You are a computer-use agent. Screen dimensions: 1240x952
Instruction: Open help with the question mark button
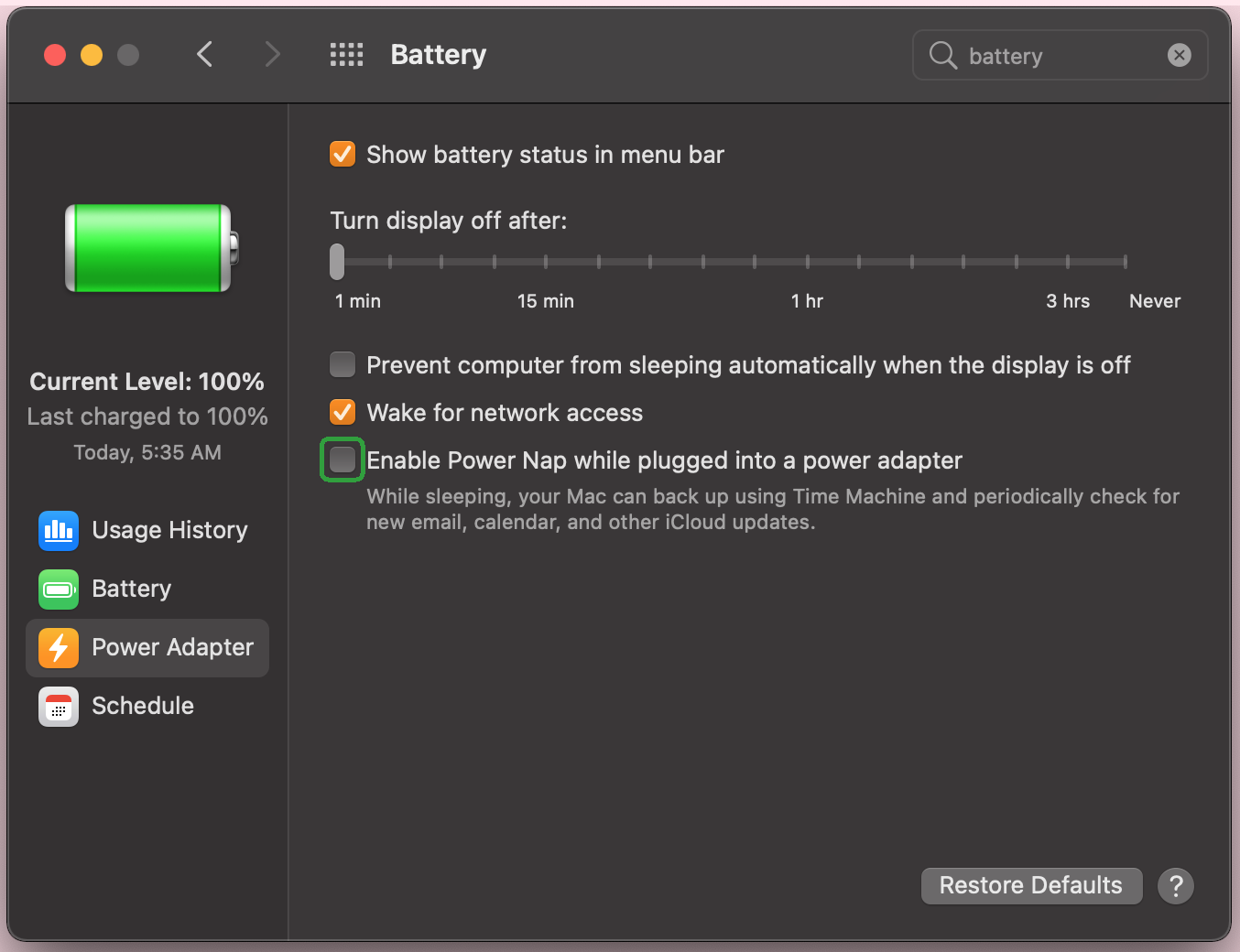[1176, 886]
